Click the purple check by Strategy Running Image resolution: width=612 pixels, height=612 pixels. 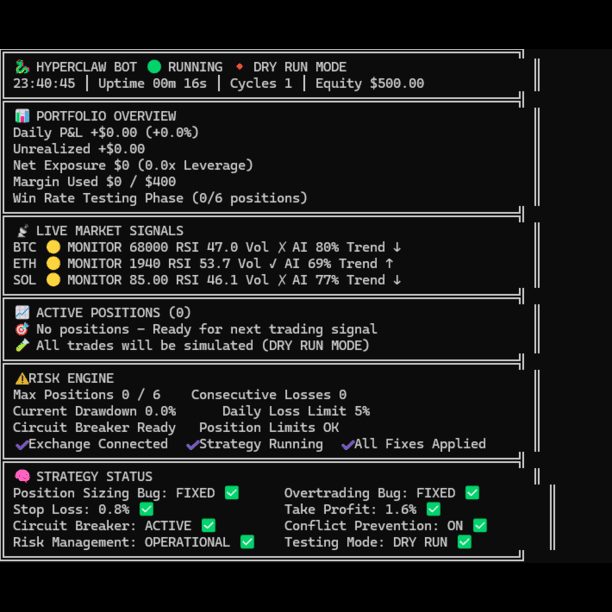193,444
